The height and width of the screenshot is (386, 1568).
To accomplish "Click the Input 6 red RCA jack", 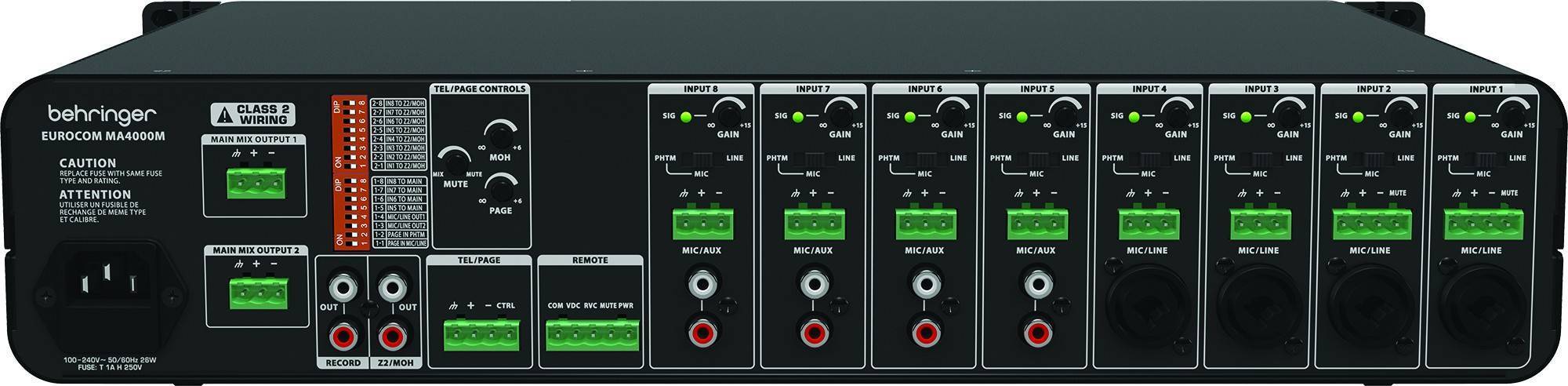I will (x=927, y=331).
